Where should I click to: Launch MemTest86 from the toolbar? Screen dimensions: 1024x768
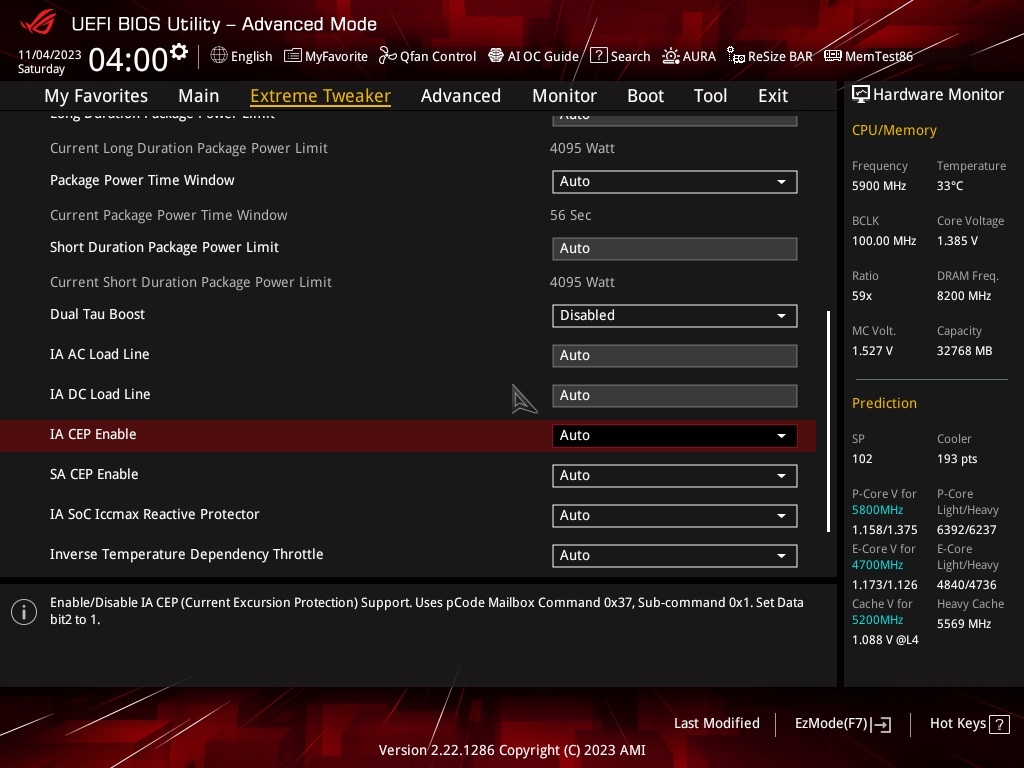(x=868, y=56)
